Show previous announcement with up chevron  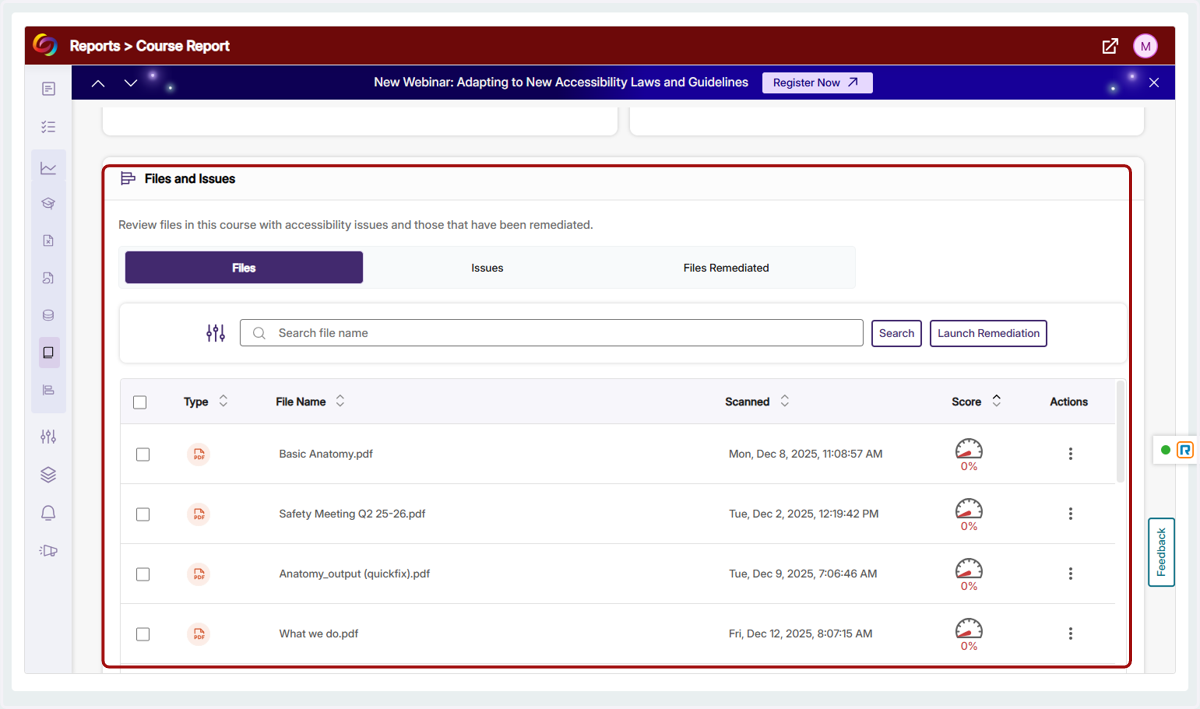click(x=98, y=83)
